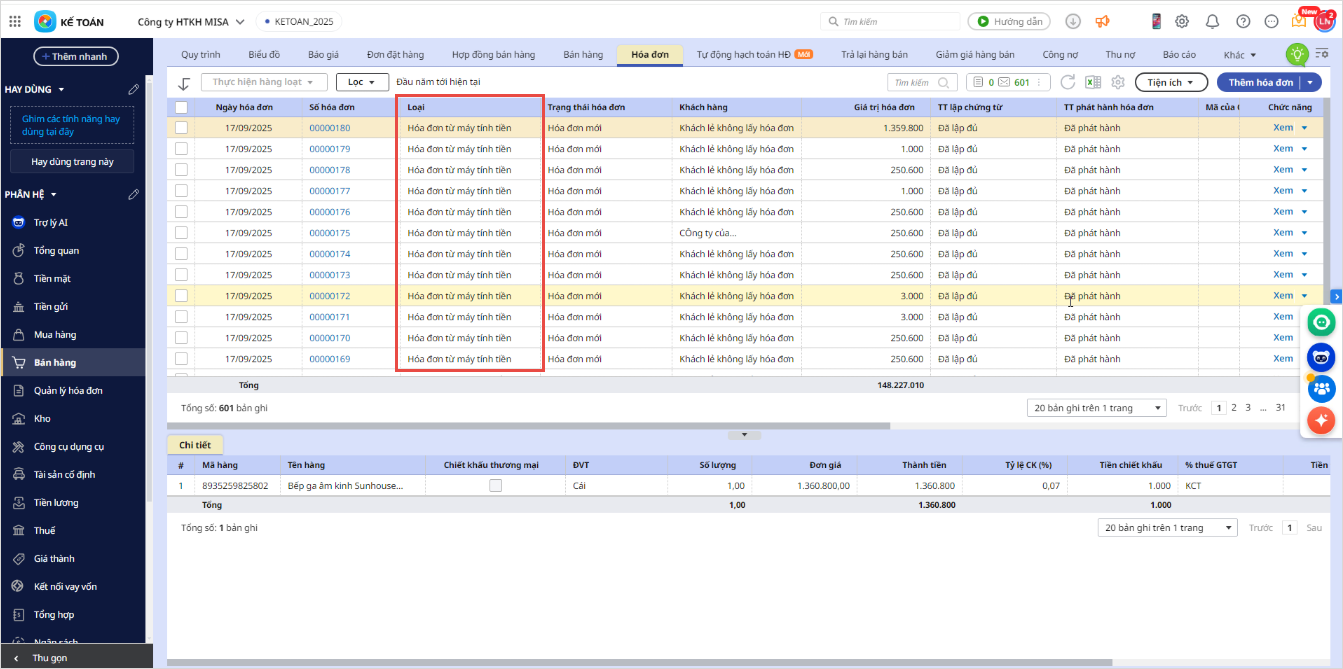The width and height of the screenshot is (1343, 669).
Task: Refresh the invoice list
Action: point(1068,83)
